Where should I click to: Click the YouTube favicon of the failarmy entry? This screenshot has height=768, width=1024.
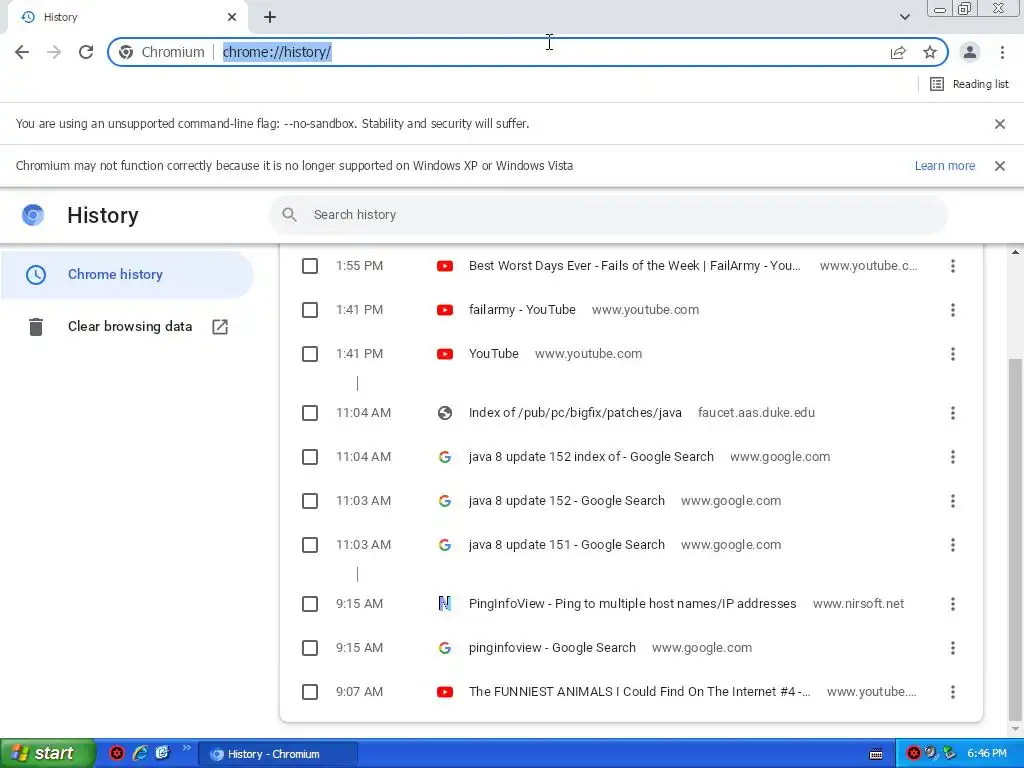tap(445, 310)
